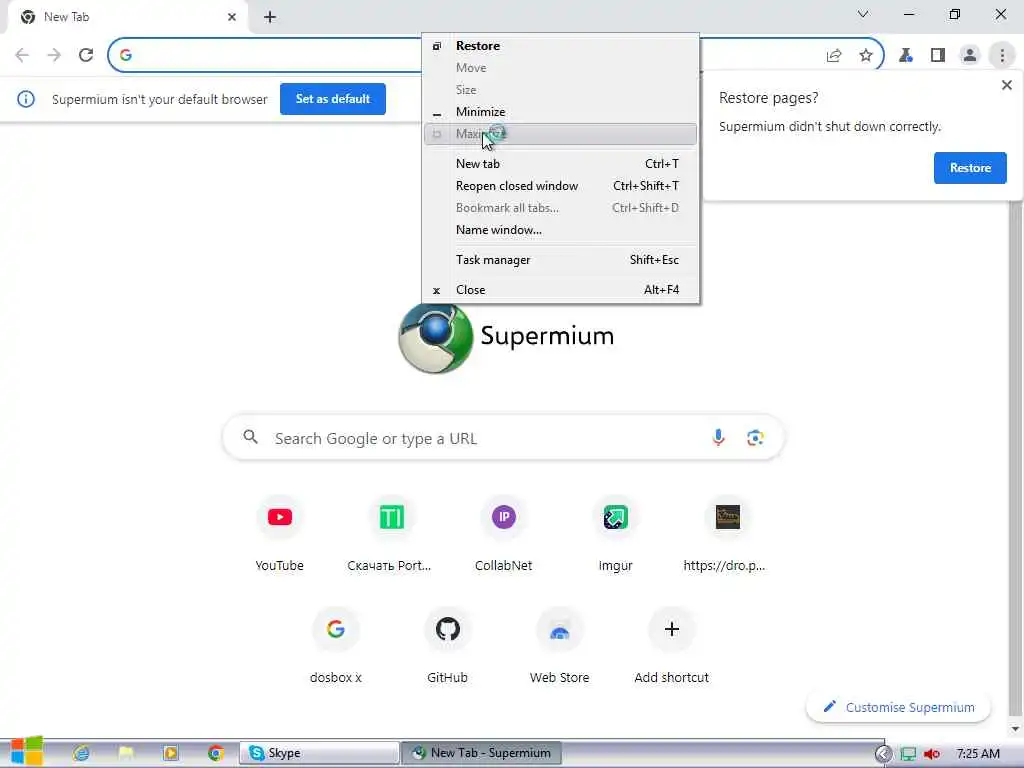The image size is (1024, 768).
Task: Open the GitHub shortcut
Action: coord(448,647)
